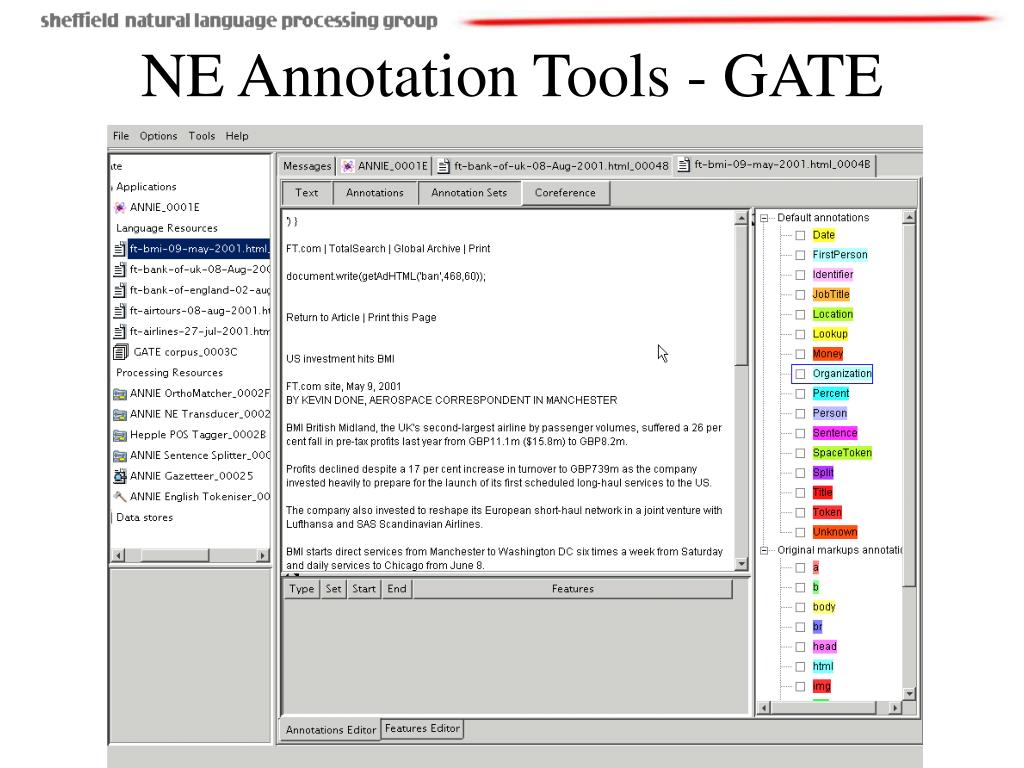Tick the JobTitle annotation checkbox

800,295
